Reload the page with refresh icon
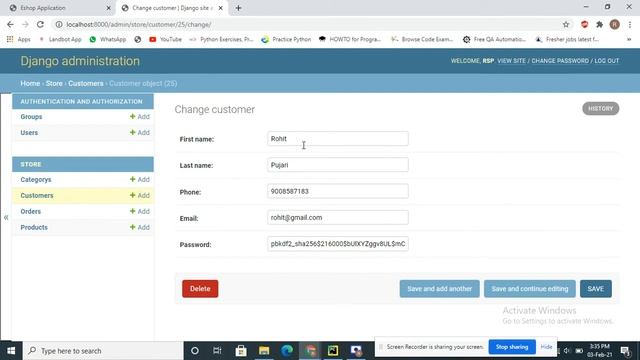640x360 pixels. coord(40,24)
